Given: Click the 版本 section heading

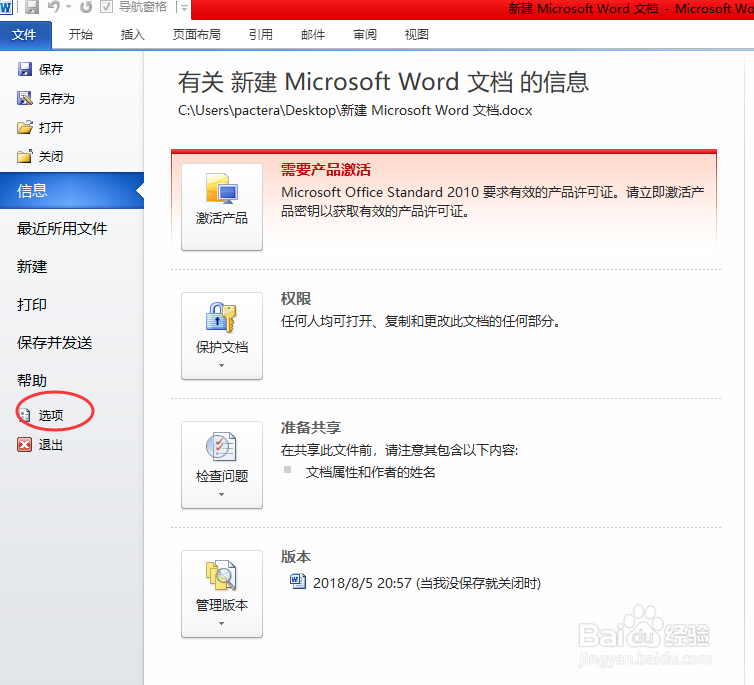Looking at the screenshot, I should (296, 557).
